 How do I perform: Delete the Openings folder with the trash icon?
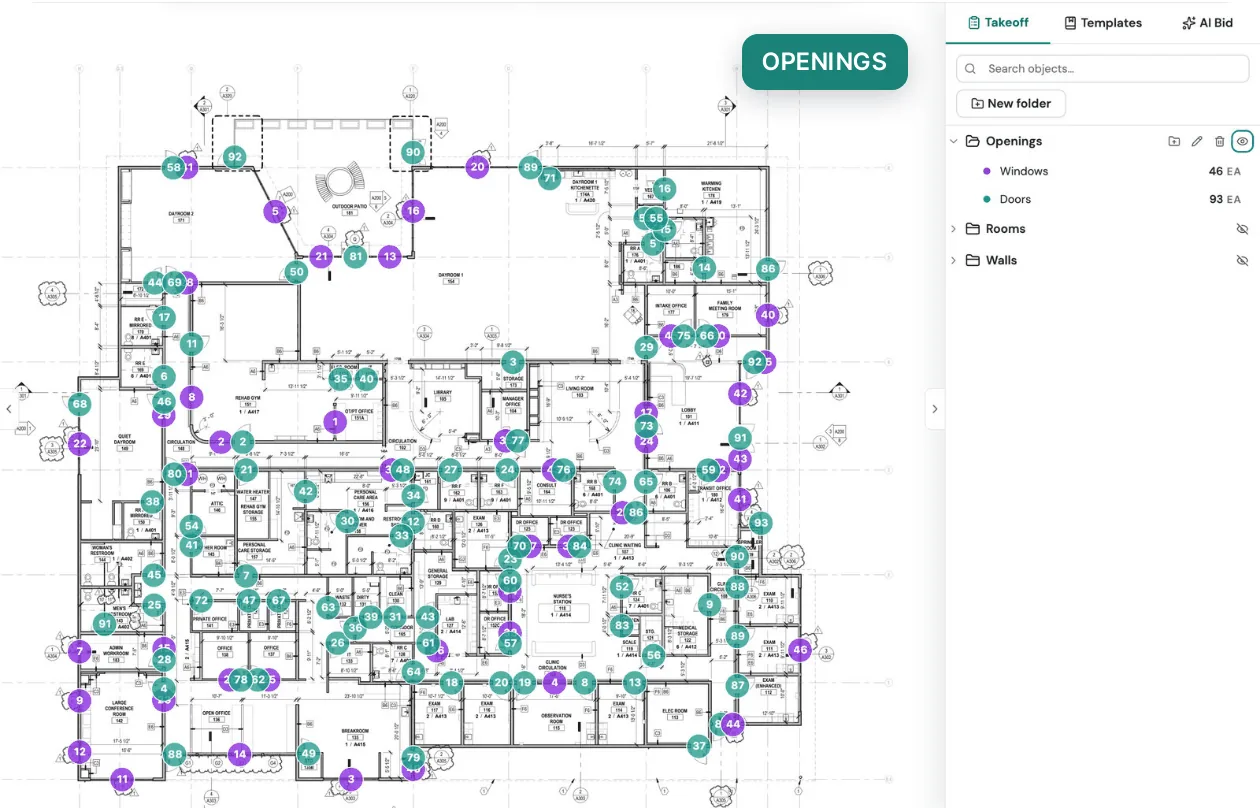click(x=1219, y=142)
